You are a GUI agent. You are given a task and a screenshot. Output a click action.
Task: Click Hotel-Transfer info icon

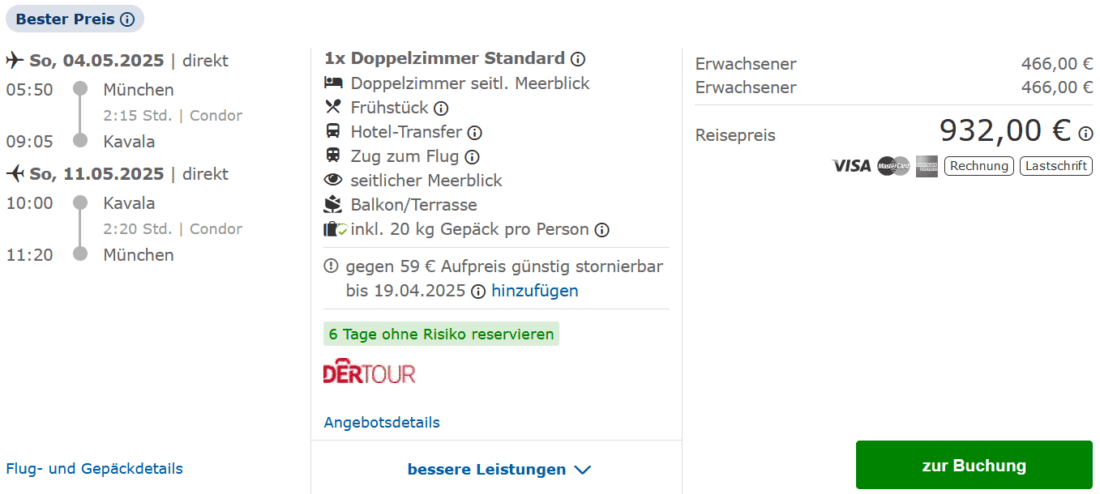475,132
